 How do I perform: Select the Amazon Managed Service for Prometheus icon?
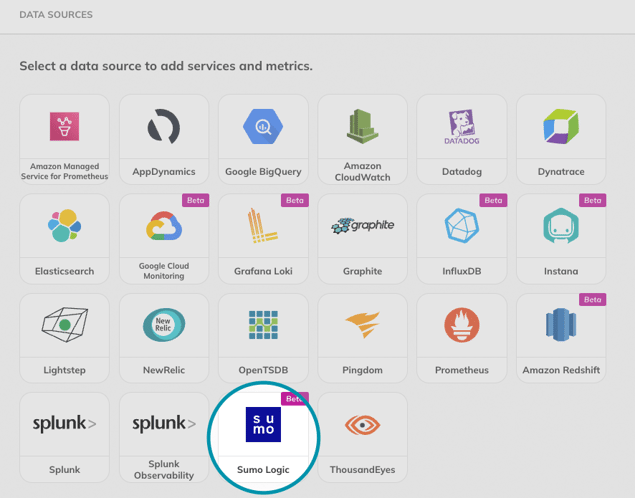pyautogui.click(x=64, y=126)
